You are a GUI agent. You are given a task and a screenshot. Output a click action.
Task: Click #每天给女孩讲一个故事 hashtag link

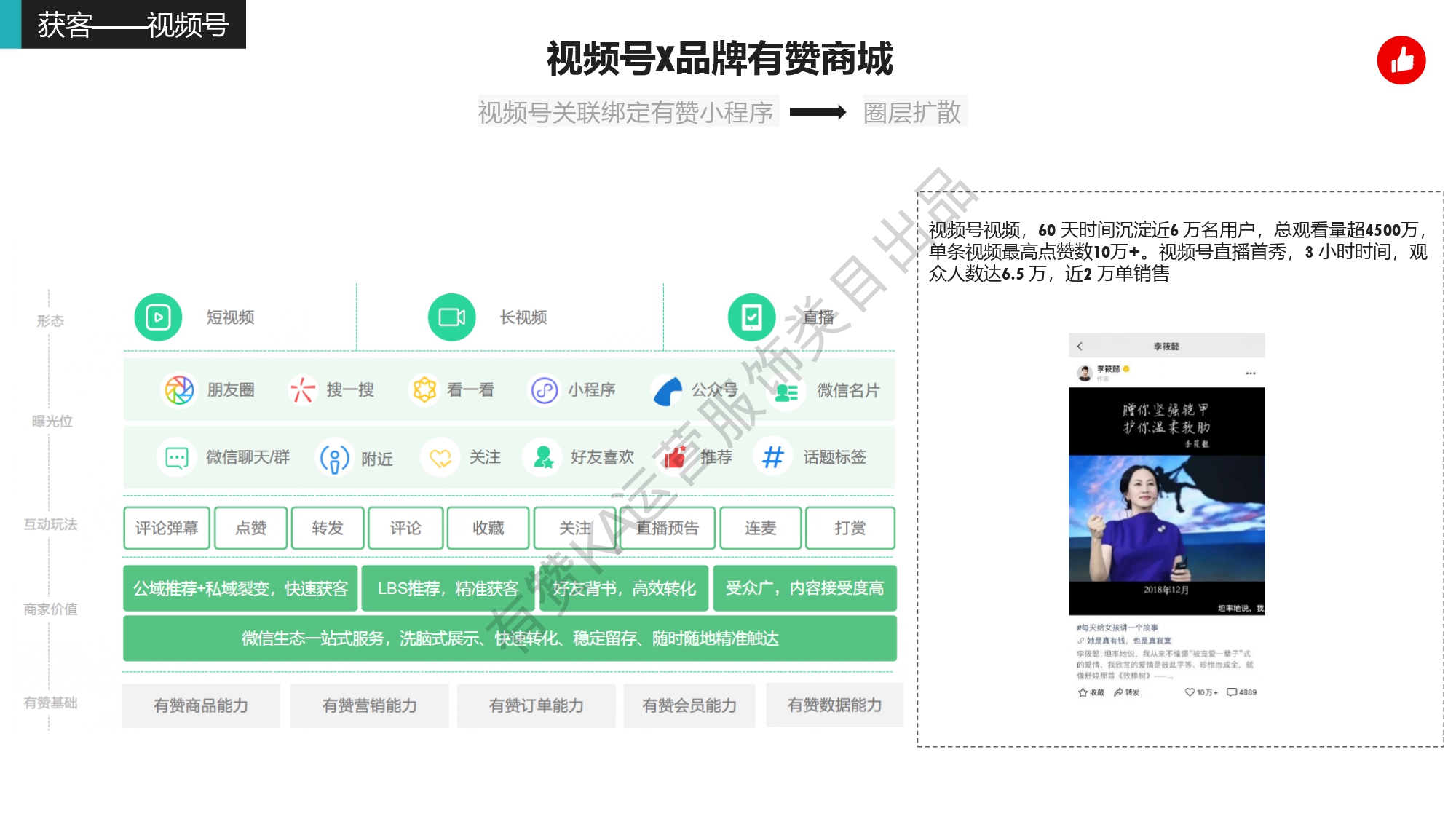click(x=1117, y=628)
